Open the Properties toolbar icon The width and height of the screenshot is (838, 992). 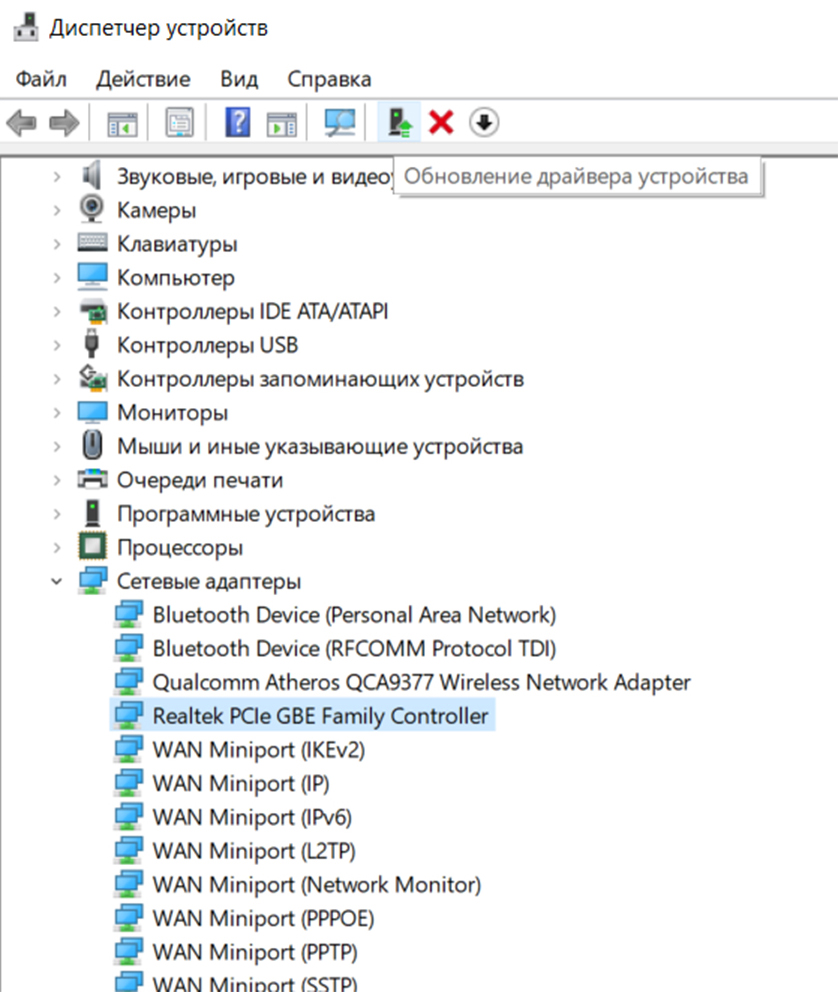click(x=180, y=123)
